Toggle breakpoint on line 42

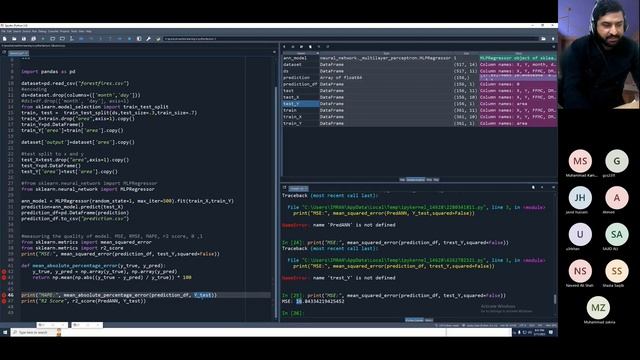[4, 271]
